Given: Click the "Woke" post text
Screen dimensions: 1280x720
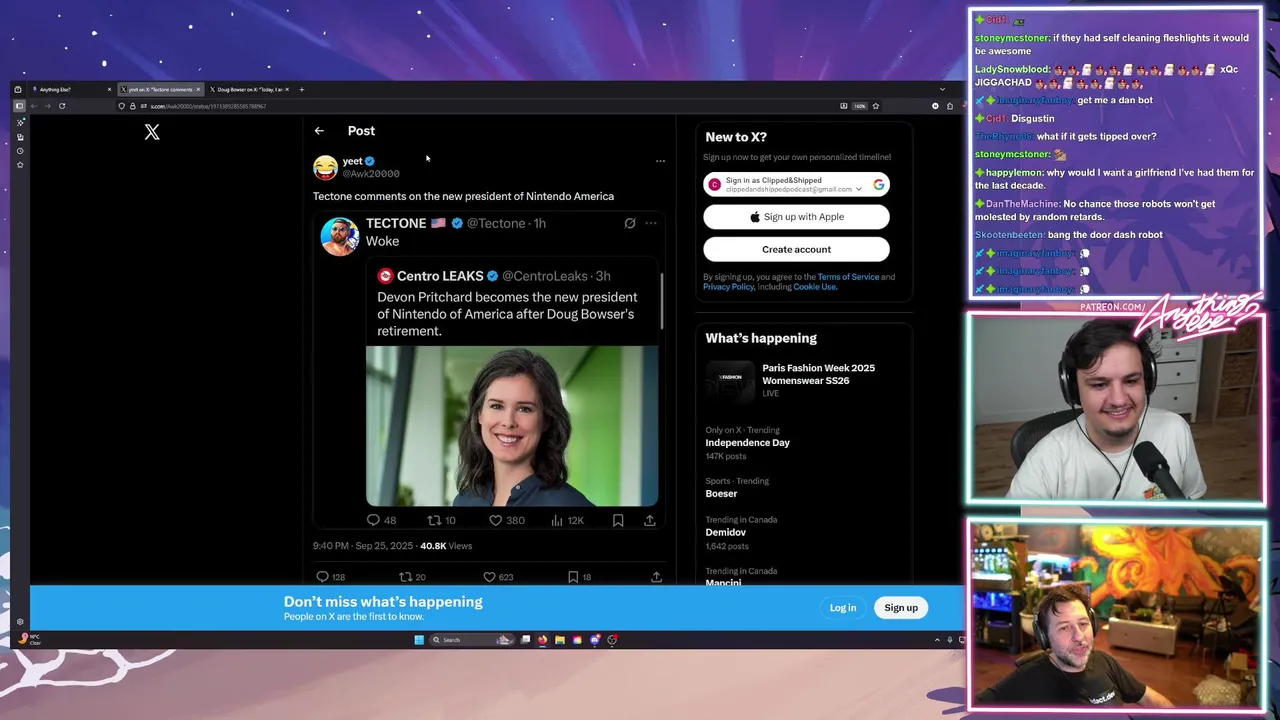Looking at the screenshot, I should tap(382, 241).
